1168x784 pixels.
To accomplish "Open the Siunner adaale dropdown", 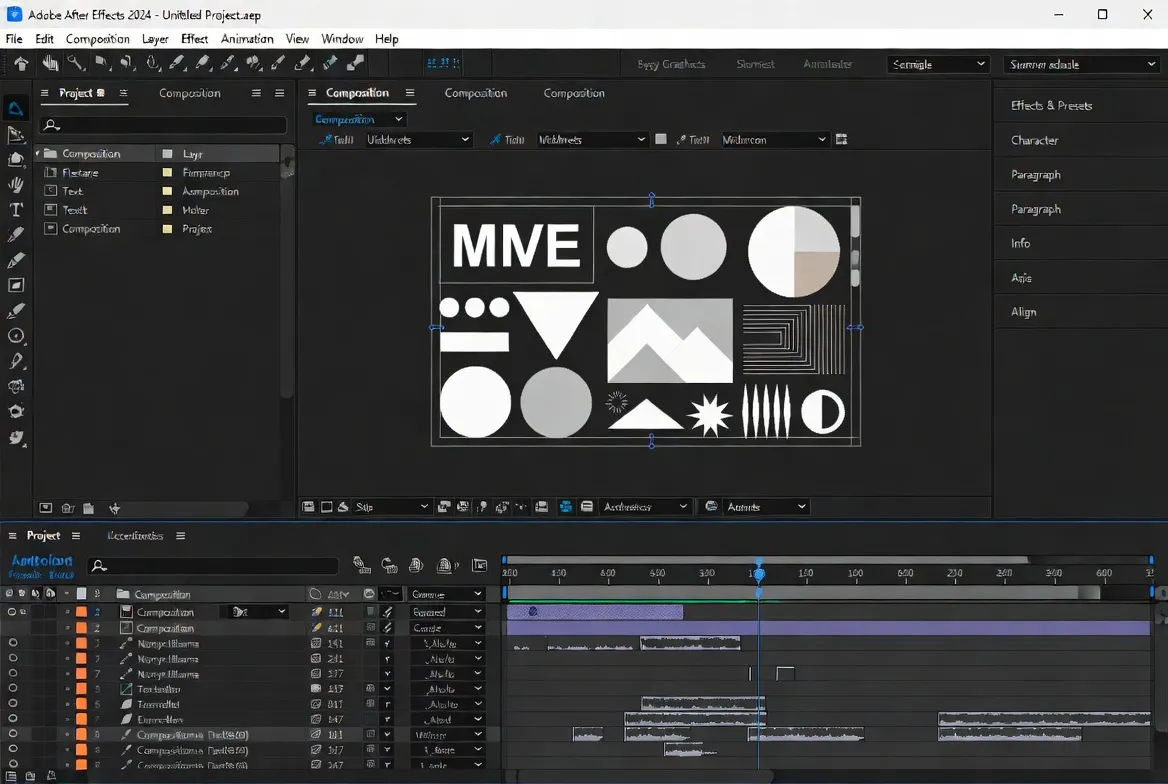I will coord(1081,64).
